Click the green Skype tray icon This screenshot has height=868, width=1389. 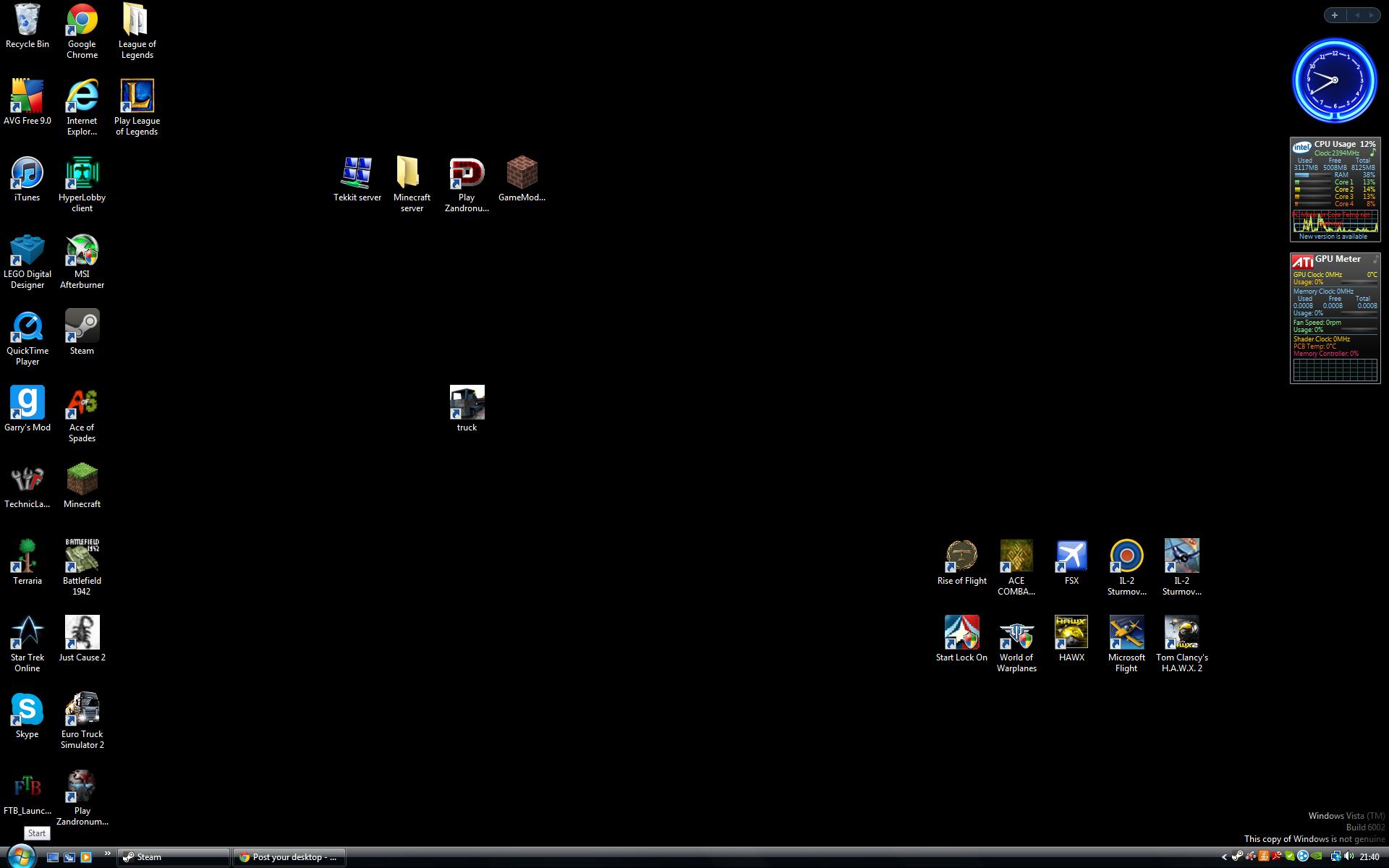pos(1290,856)
